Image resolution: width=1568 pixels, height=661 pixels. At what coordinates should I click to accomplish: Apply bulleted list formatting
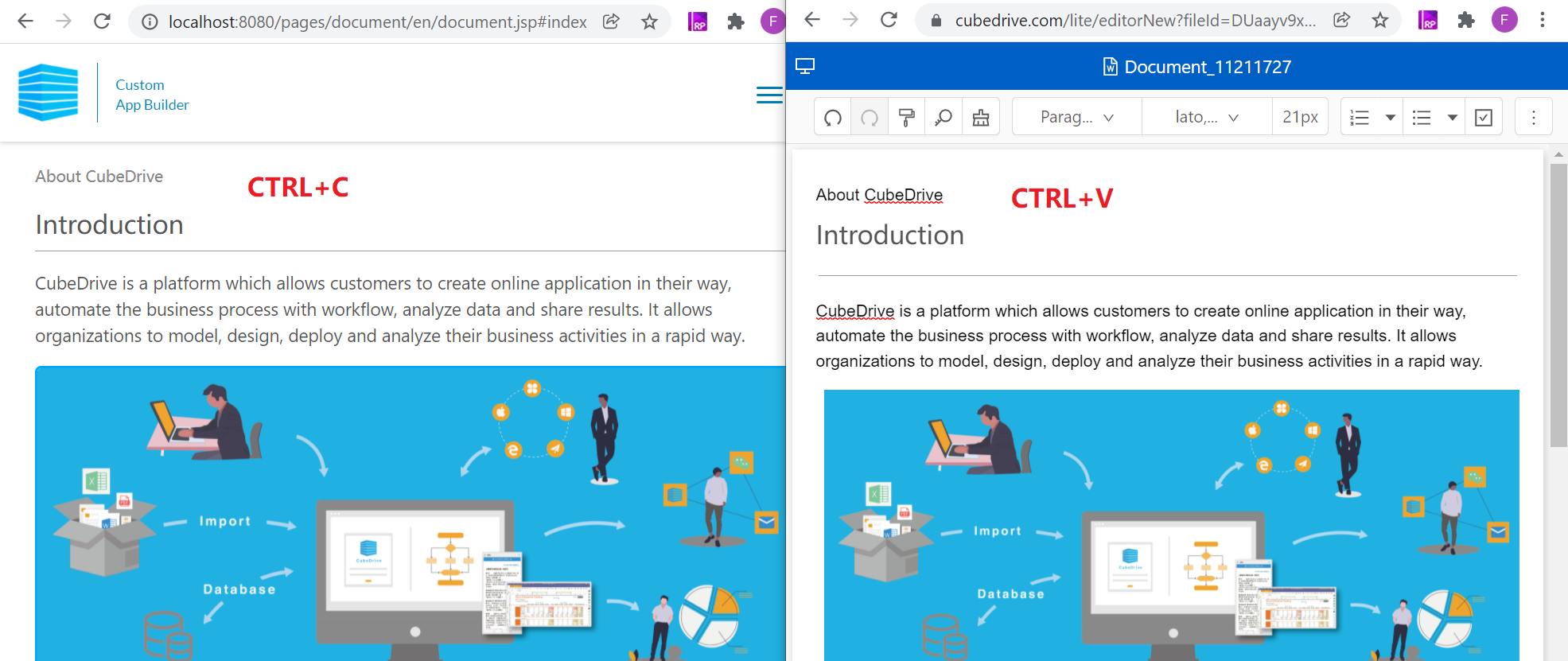(1422, 118)
